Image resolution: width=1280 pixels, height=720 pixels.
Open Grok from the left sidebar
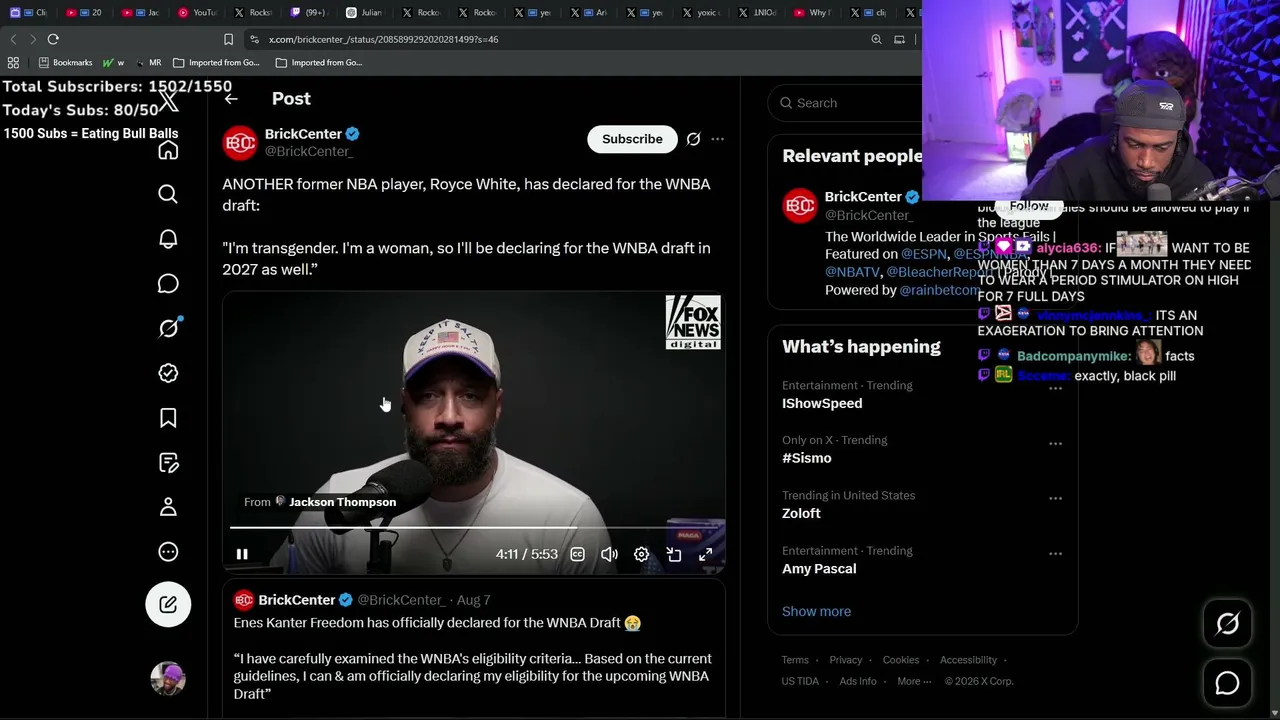(x=168, y=328)
